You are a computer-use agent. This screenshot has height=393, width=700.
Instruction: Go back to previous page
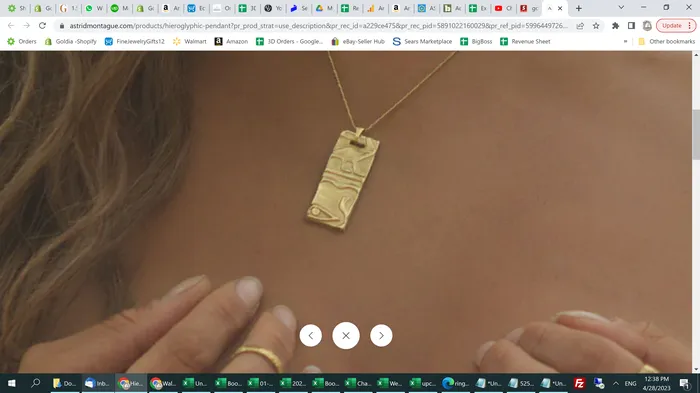tap(11, 25)
